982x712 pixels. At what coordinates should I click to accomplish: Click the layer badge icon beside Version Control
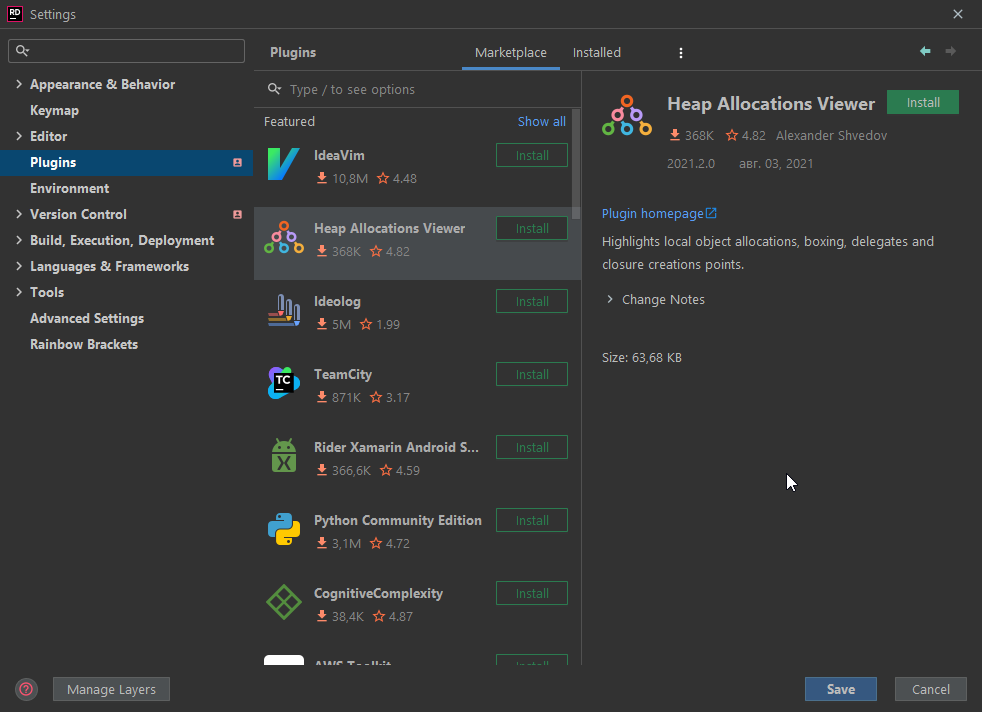[x=237, y=214]
